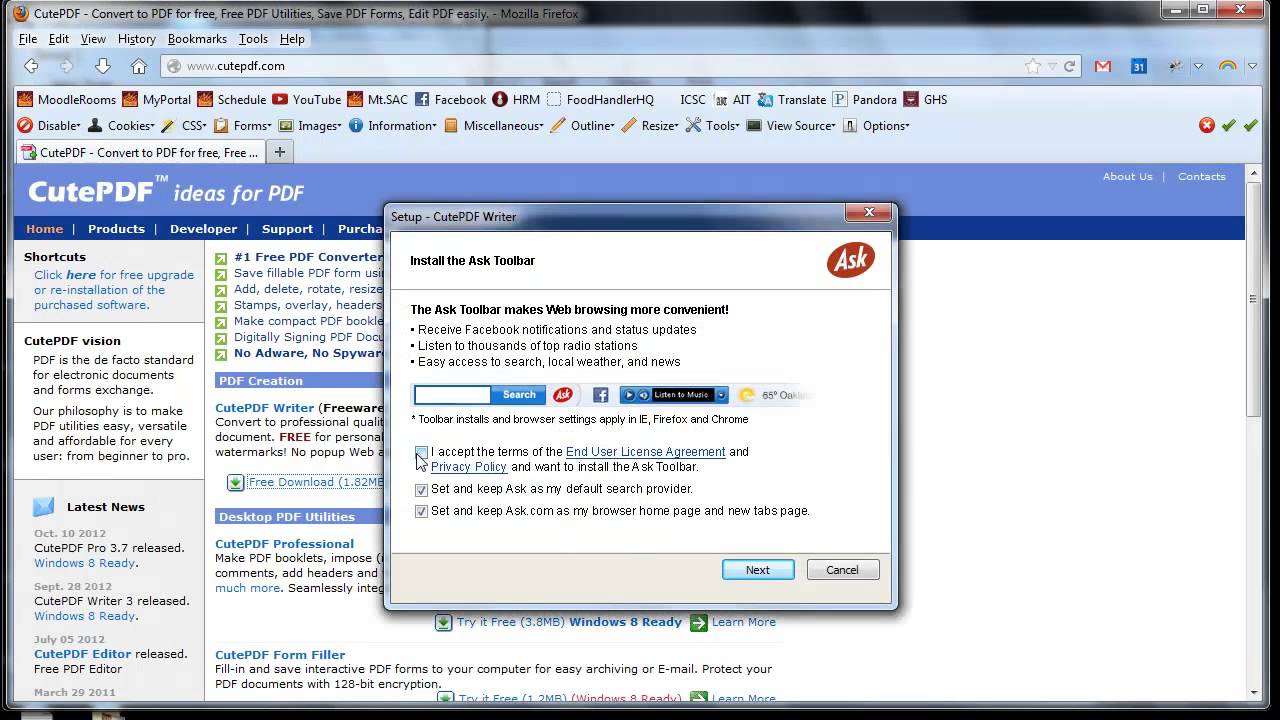Open the GHS bookmark

[925, 99]
